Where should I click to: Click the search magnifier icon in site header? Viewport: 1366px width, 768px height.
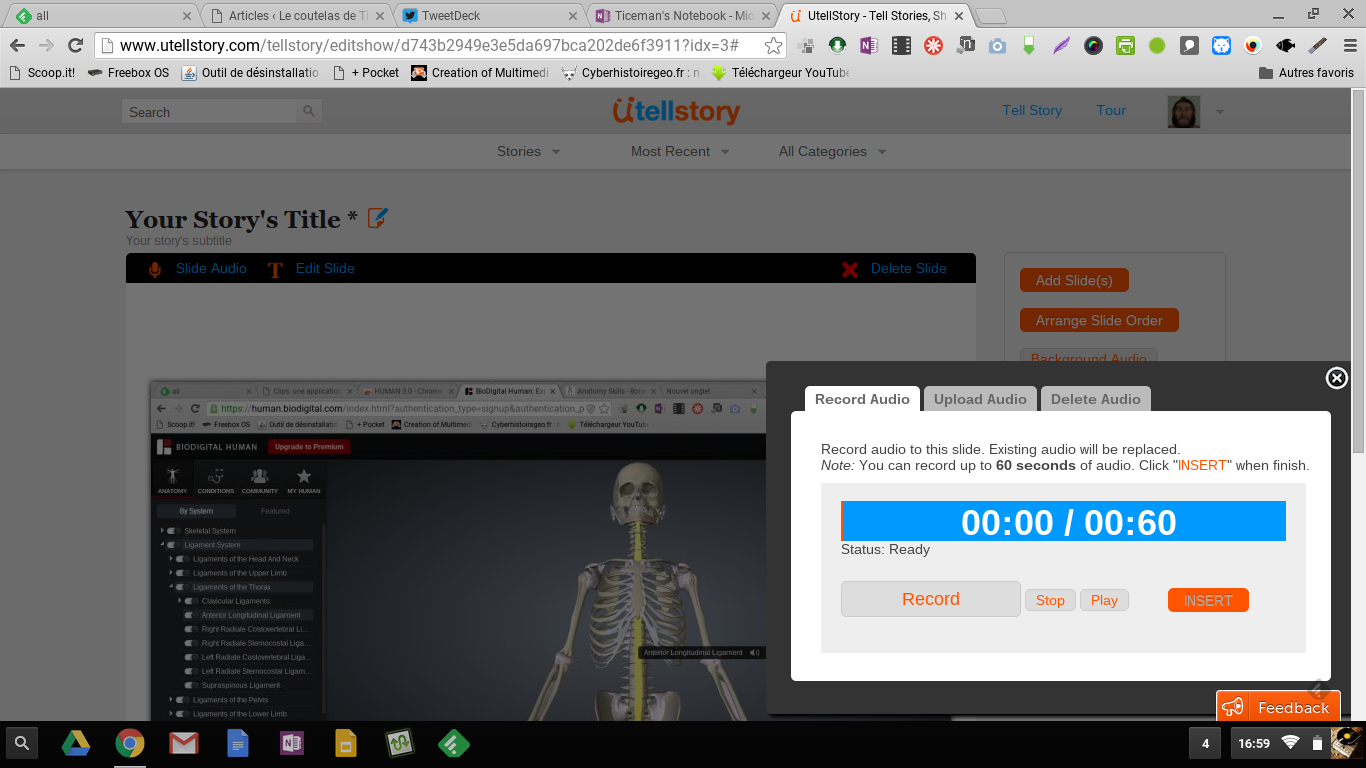pos(309,111)
